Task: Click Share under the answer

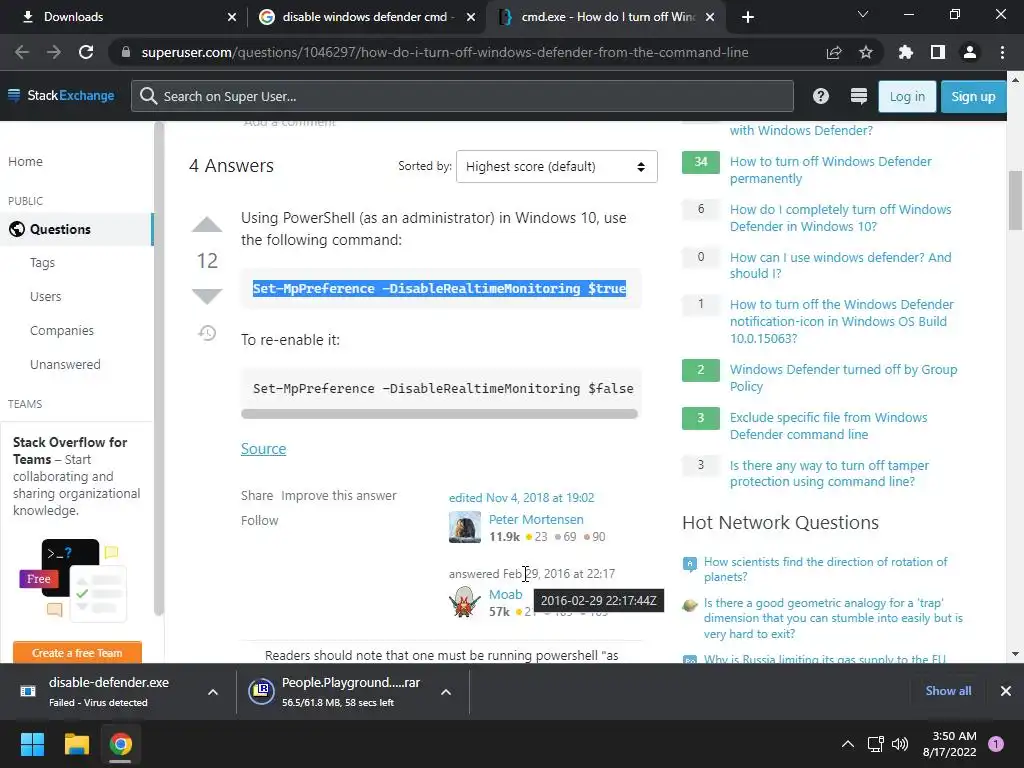Action: pos(257,496)
